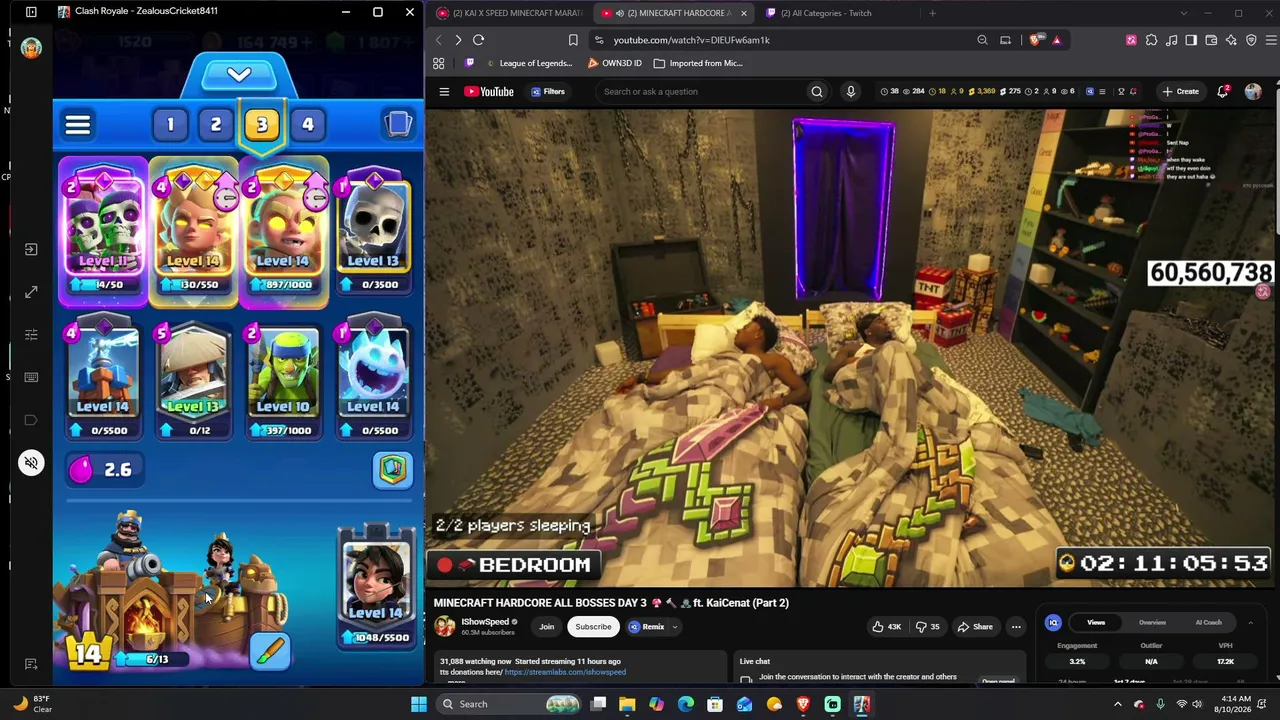The image size is (1280, 720).
Task: Open Windows Start menu
Action: 419,704
